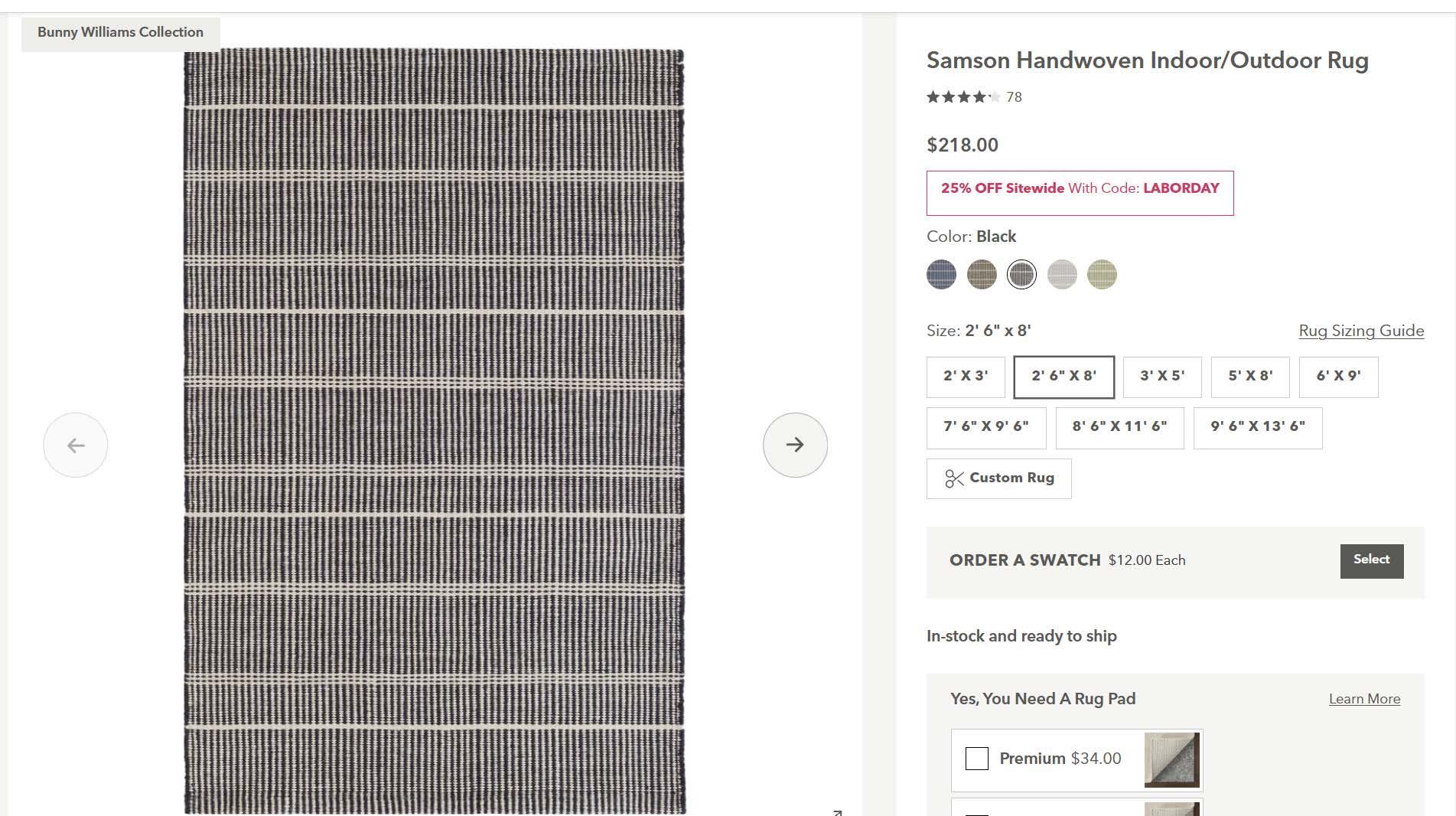Select the brown color swatch

point(982,274)
